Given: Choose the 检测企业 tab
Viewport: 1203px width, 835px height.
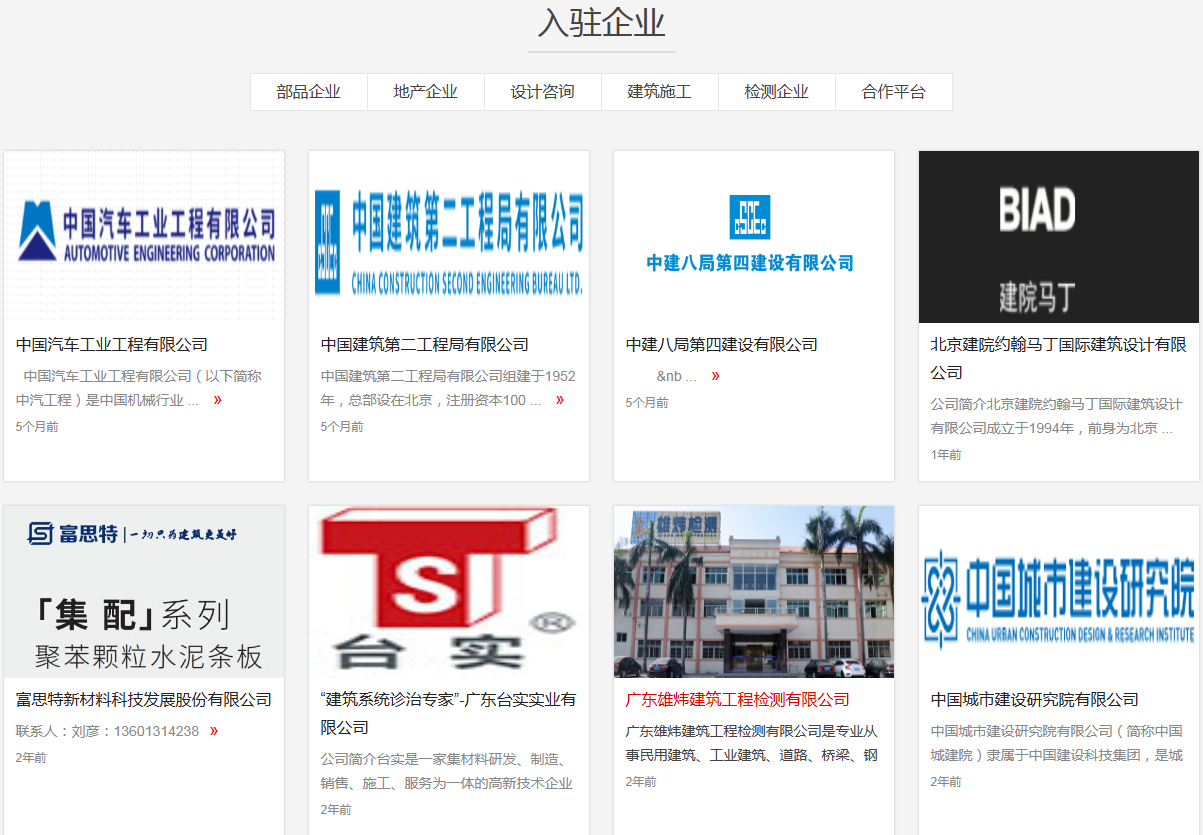Looking at the screenshot, I should [x=777, y=92].
